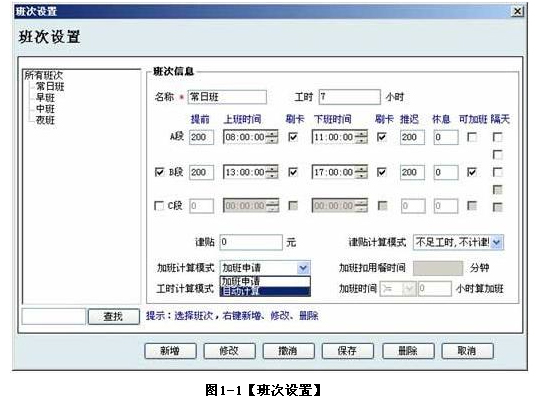540x400 pixels.
Task: Click the 删除 button
Action: 408,351
